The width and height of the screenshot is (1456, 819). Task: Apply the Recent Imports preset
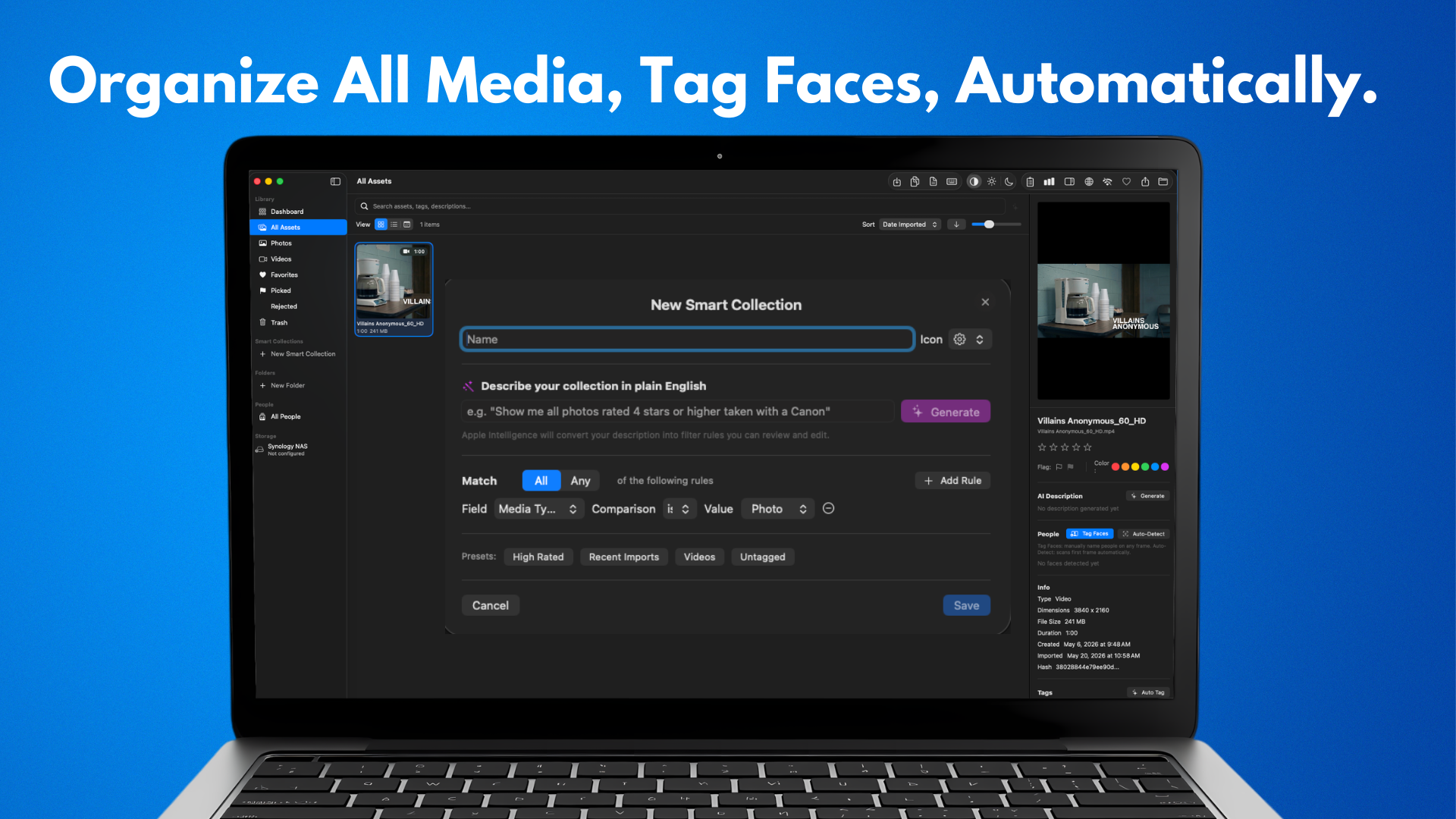tap(624, 557)
